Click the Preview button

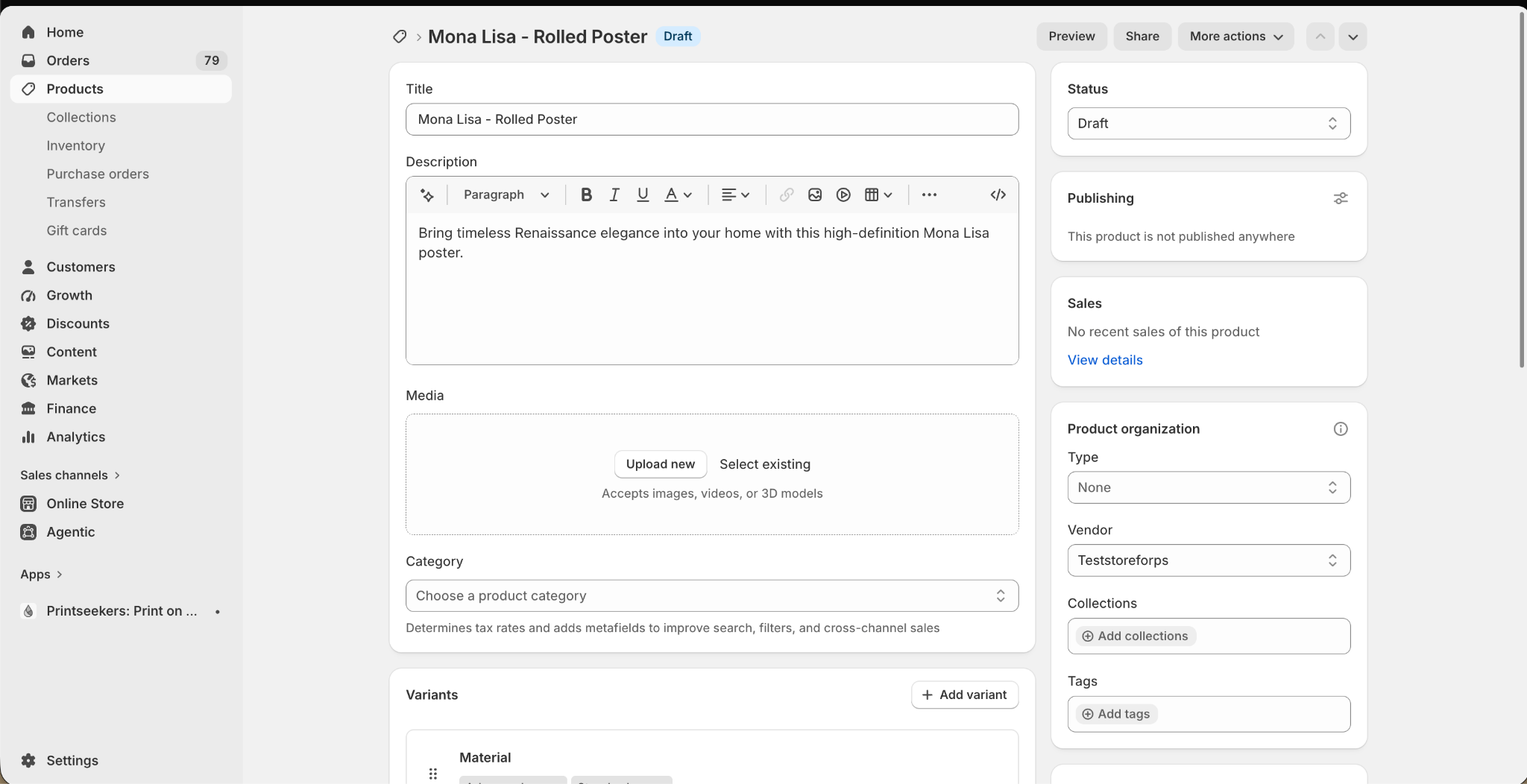tap(1071, 37)
